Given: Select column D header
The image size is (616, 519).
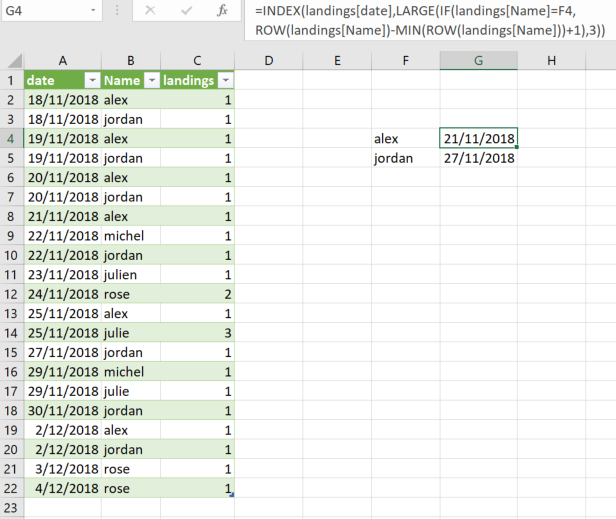Looking at the screenshot, I should pos(269,61).
